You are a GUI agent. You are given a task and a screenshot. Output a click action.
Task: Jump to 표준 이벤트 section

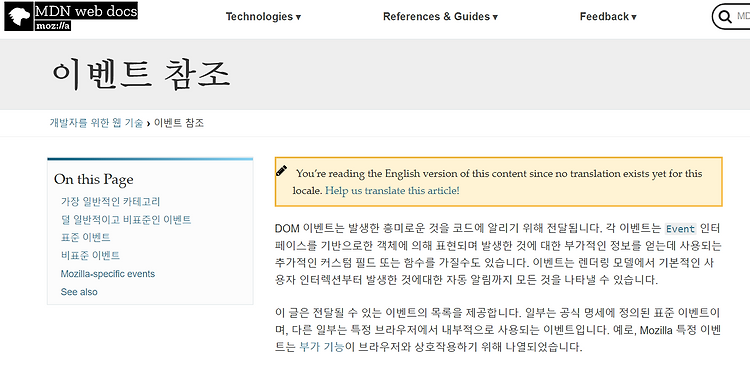(86, 237)
